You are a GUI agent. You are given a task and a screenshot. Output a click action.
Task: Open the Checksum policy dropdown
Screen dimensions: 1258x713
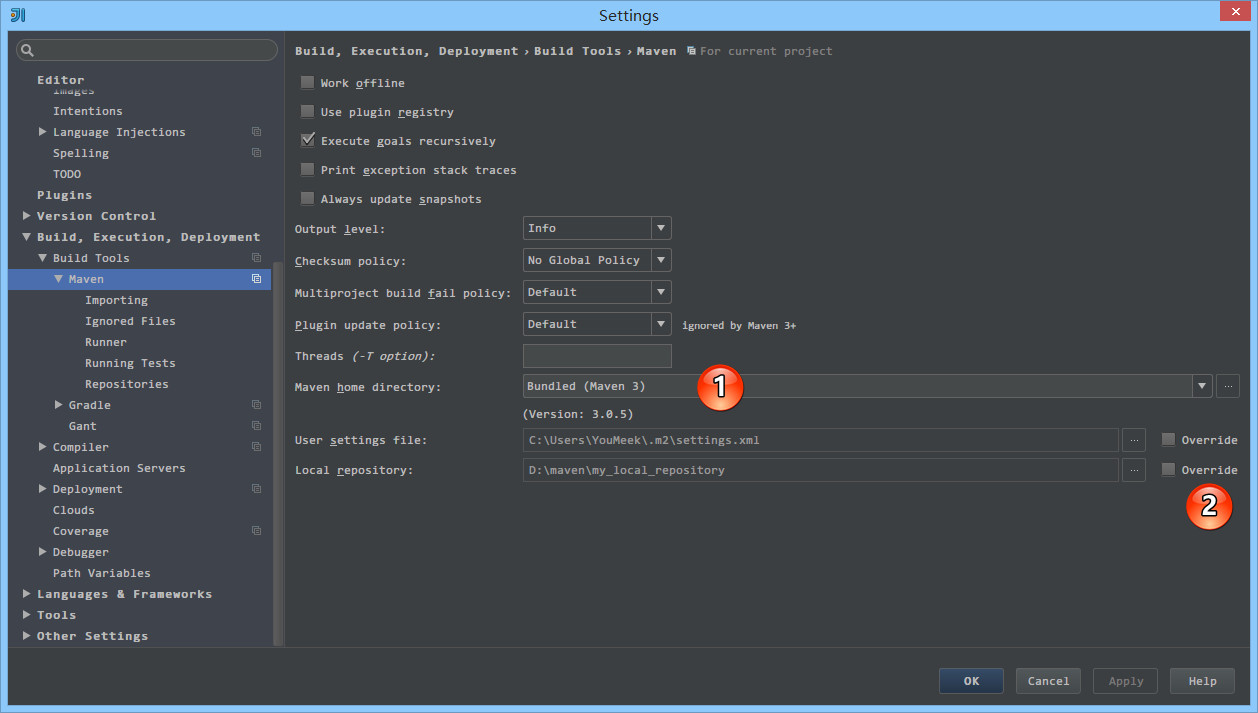click(661, 260)
